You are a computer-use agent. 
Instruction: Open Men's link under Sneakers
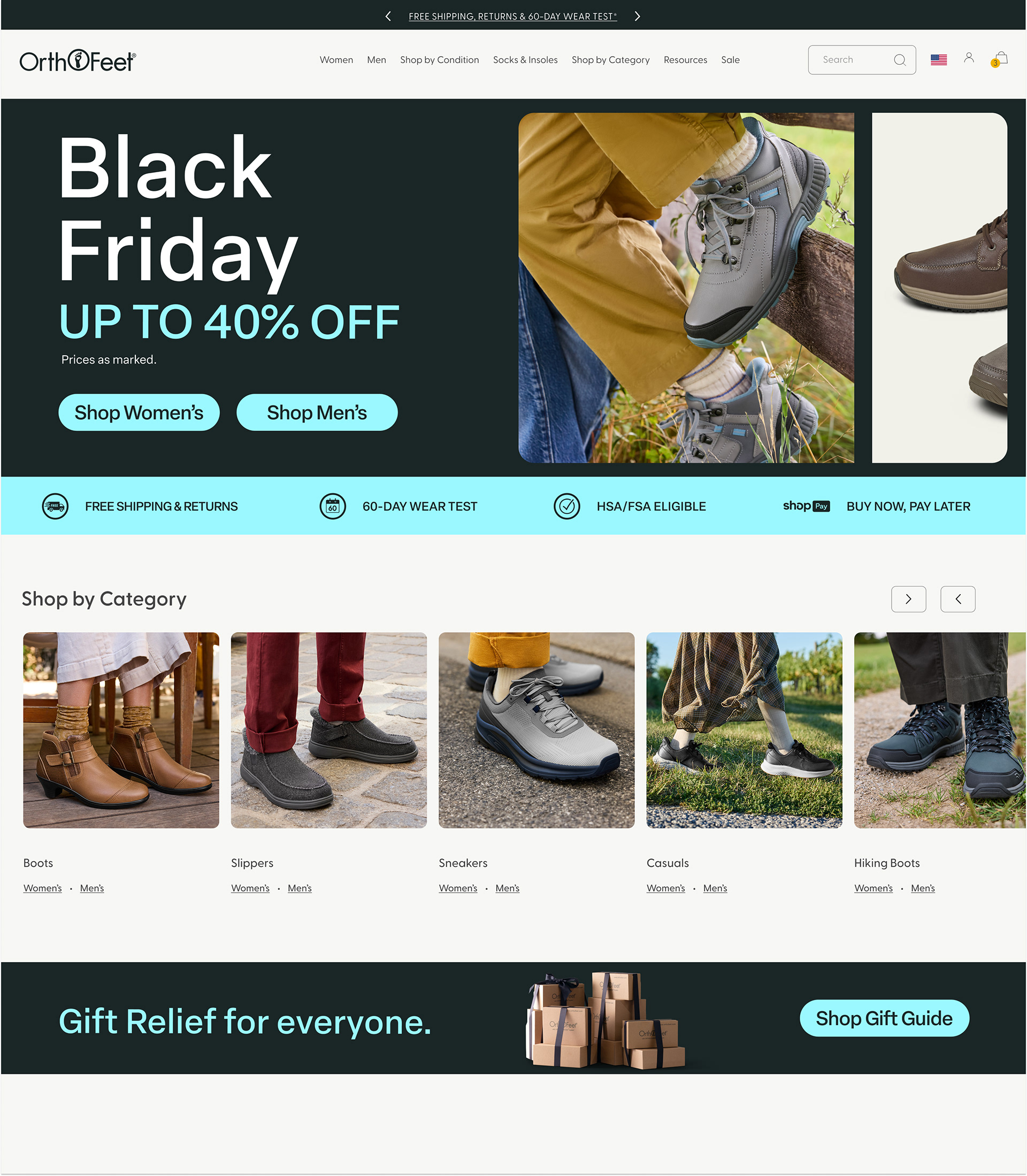coord(507,888)
